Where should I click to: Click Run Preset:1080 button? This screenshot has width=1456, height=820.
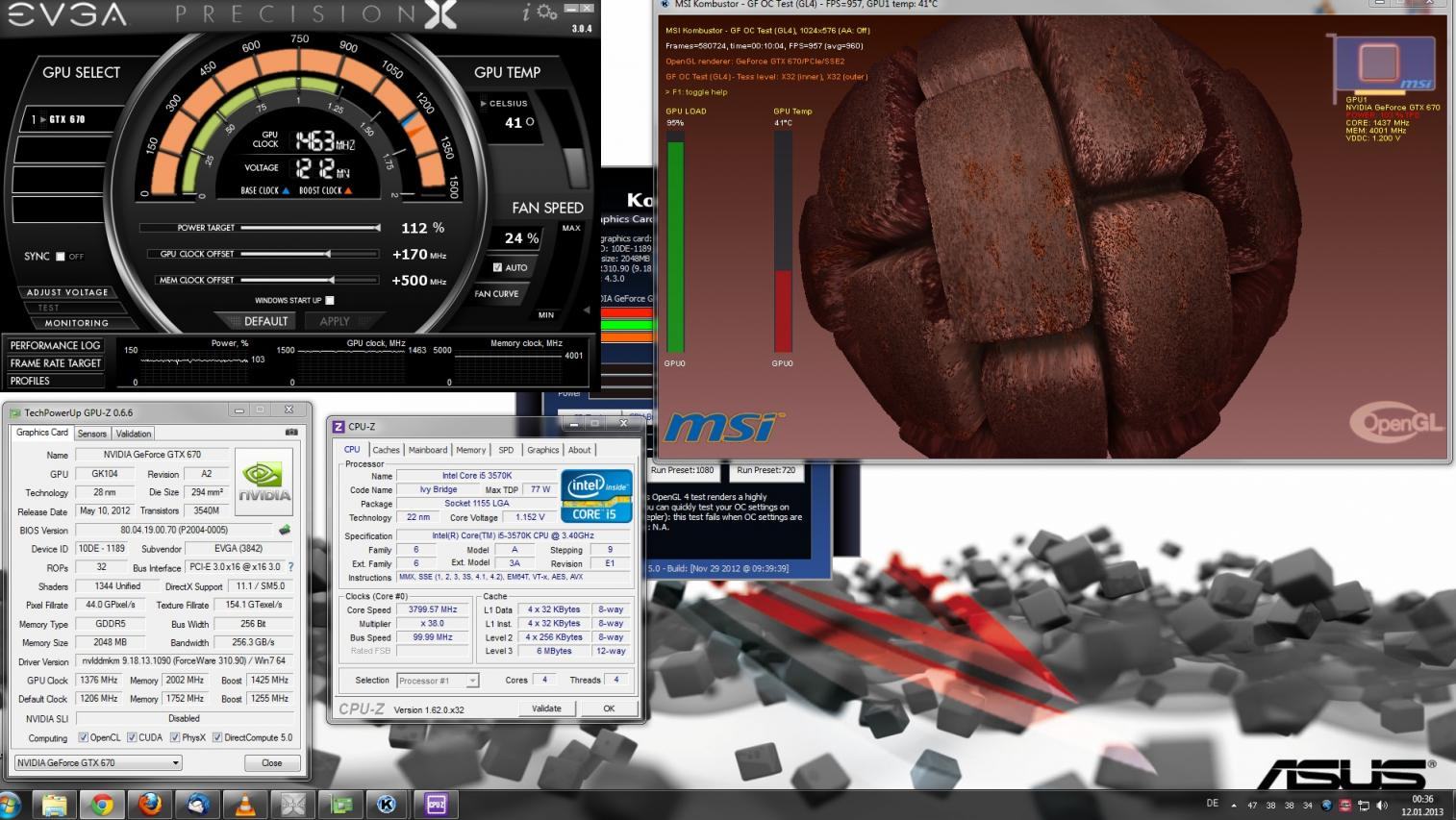pos(683,470)
